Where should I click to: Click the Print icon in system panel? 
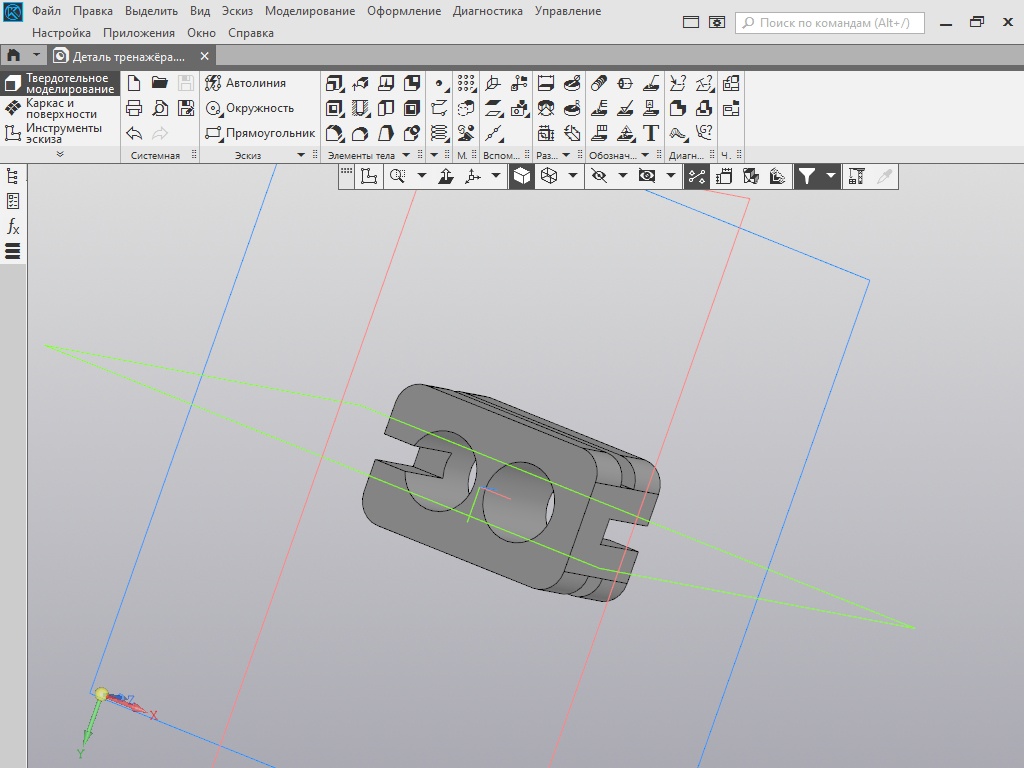[x=134, y=108]
